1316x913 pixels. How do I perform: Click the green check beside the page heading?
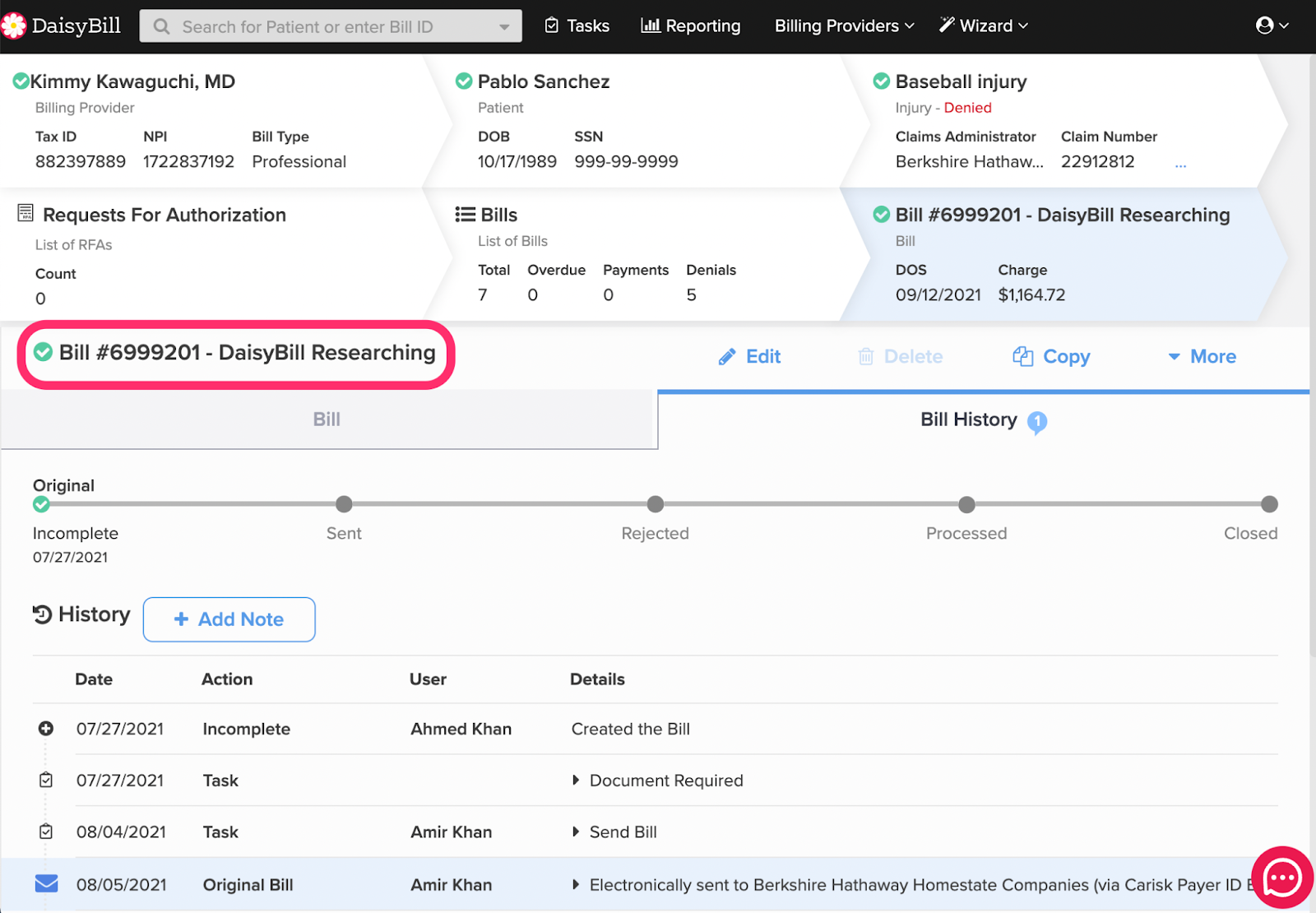(x=43, y=353)
